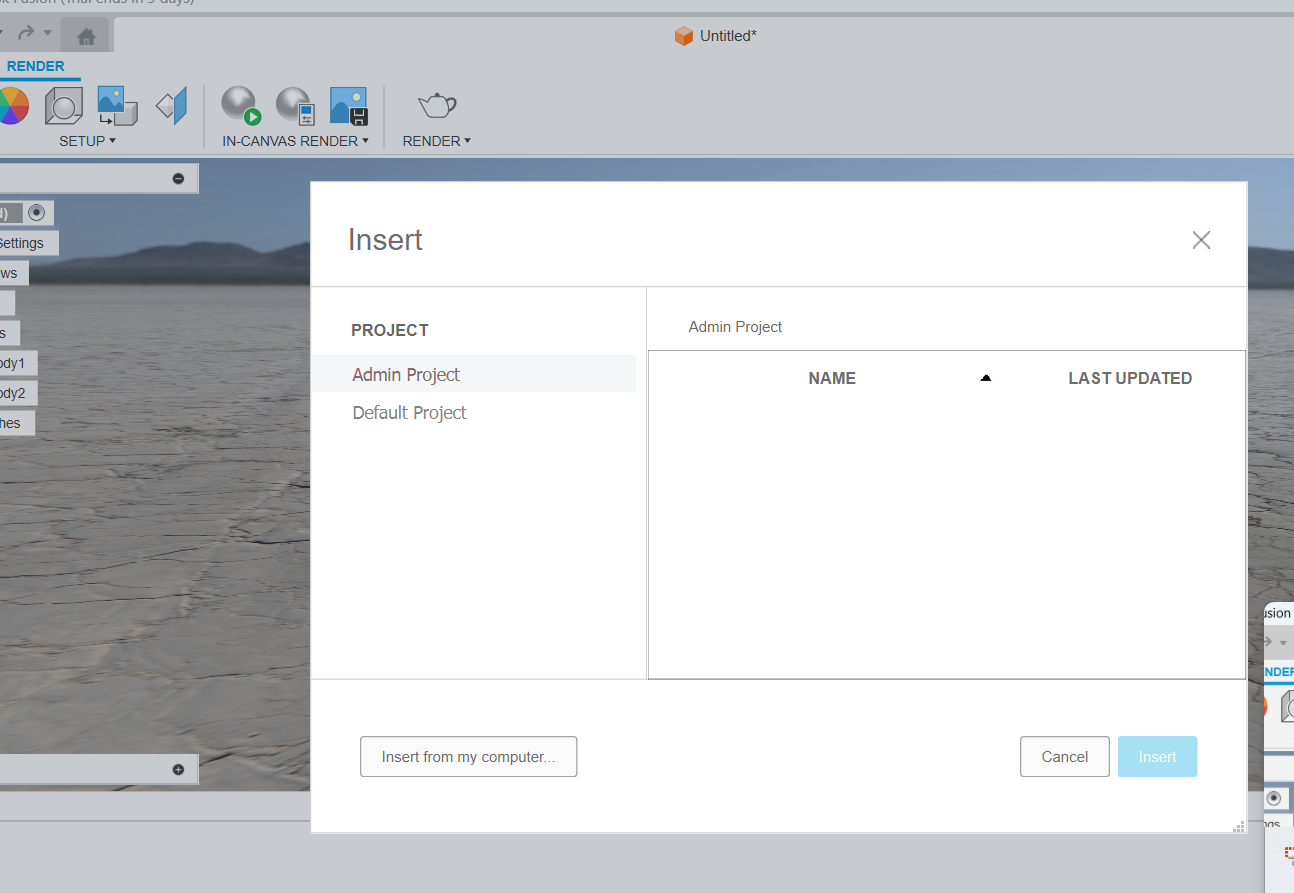Click the Untitled document cube icon
The height and width of the screenshot is (893, 1294).
click(684, 36)
